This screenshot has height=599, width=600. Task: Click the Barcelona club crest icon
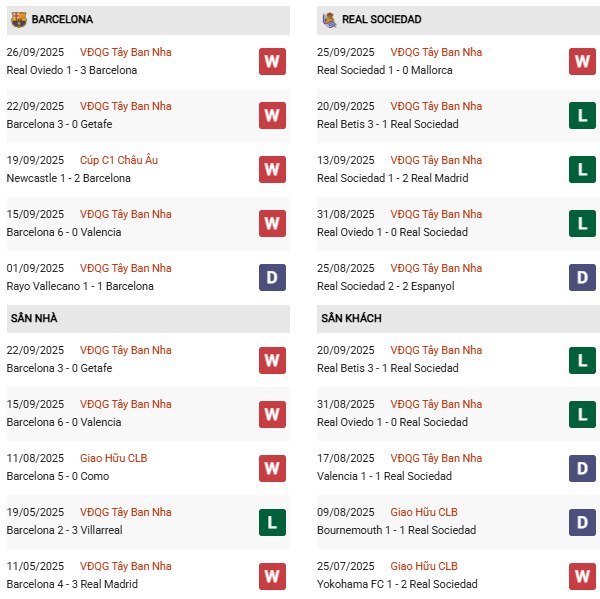tap(18, 19)
